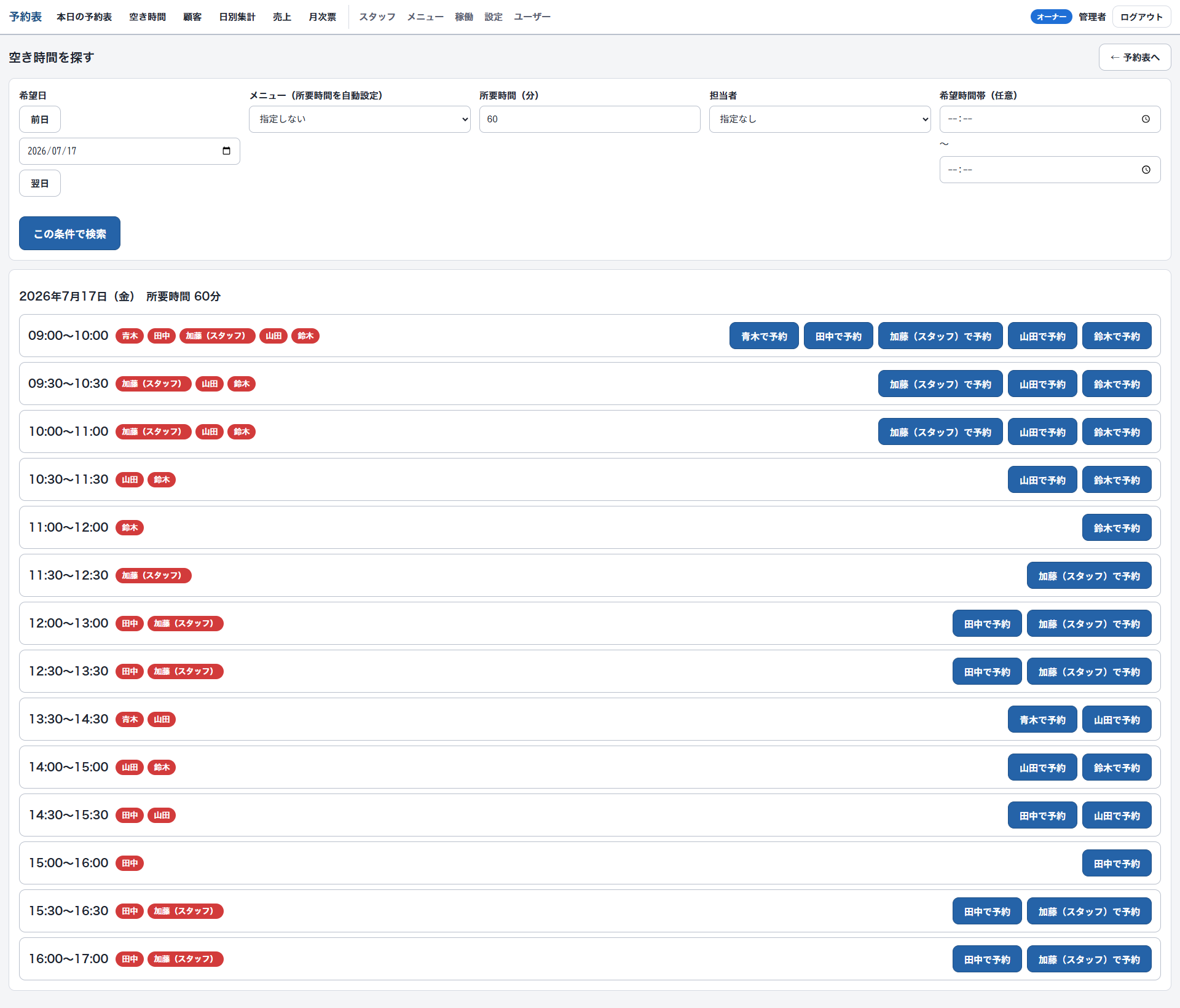Open メニュー nav item in top bar
The image size is (1180, 1008).
click(425, 17)
